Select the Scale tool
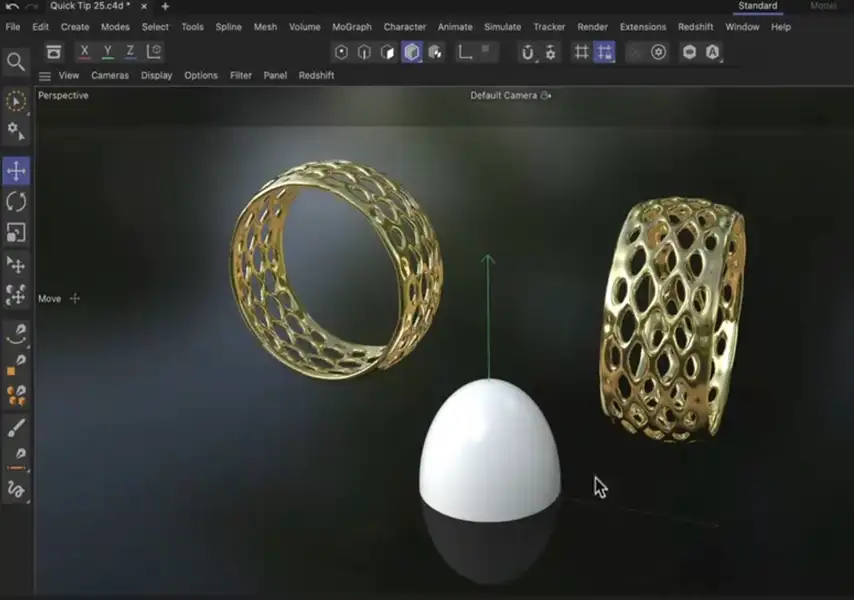Image resolution: width=854 pixels, height=600 pixels. click(x=16, y=233)
